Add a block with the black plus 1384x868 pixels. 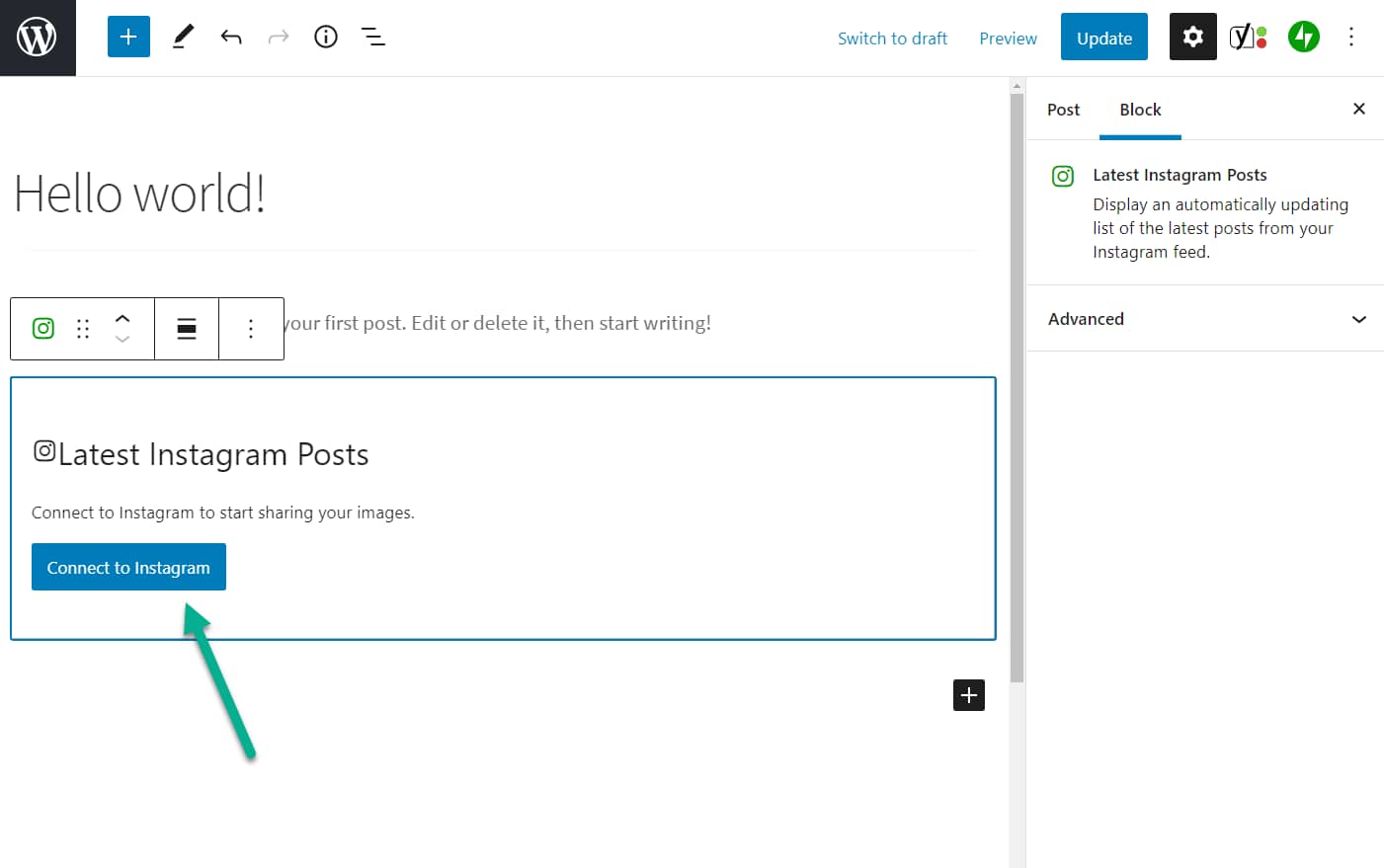pyautogui.click(x=969, y=695)
